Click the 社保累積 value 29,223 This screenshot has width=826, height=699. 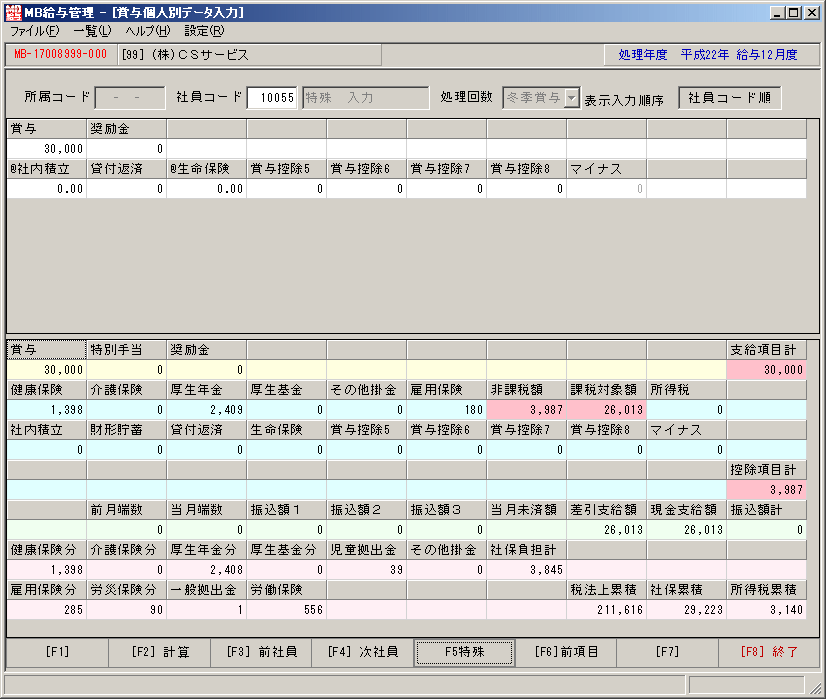click(687, 610)
